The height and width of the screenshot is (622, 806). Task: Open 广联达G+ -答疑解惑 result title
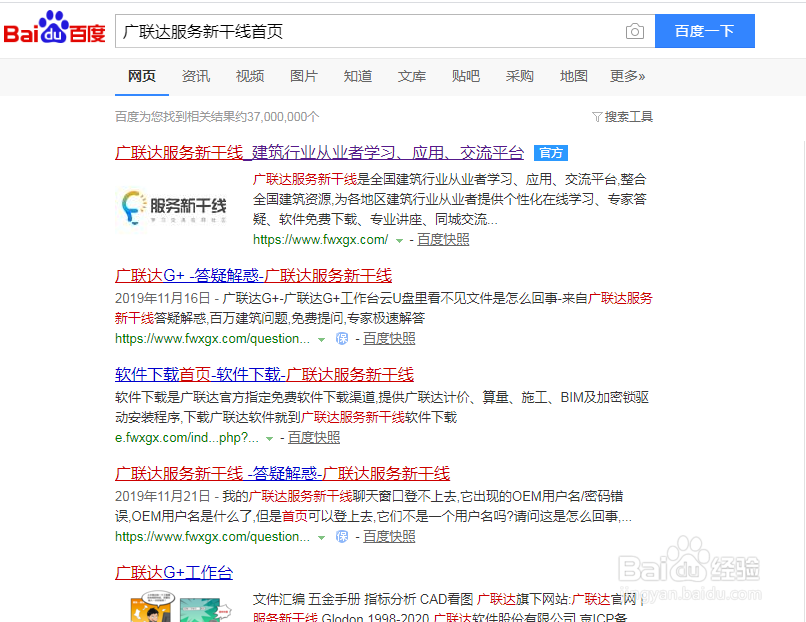pyautogui.click(x=253, y=276)
